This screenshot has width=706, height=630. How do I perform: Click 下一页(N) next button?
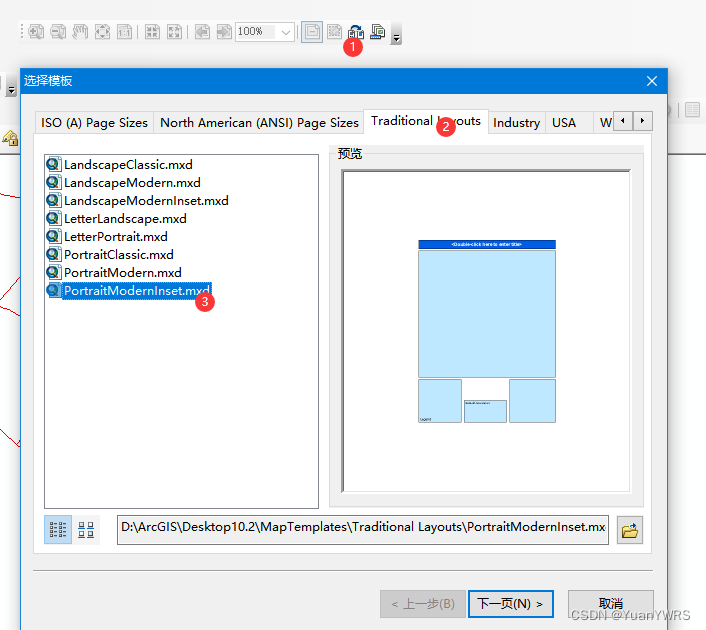tap(511, 604)
